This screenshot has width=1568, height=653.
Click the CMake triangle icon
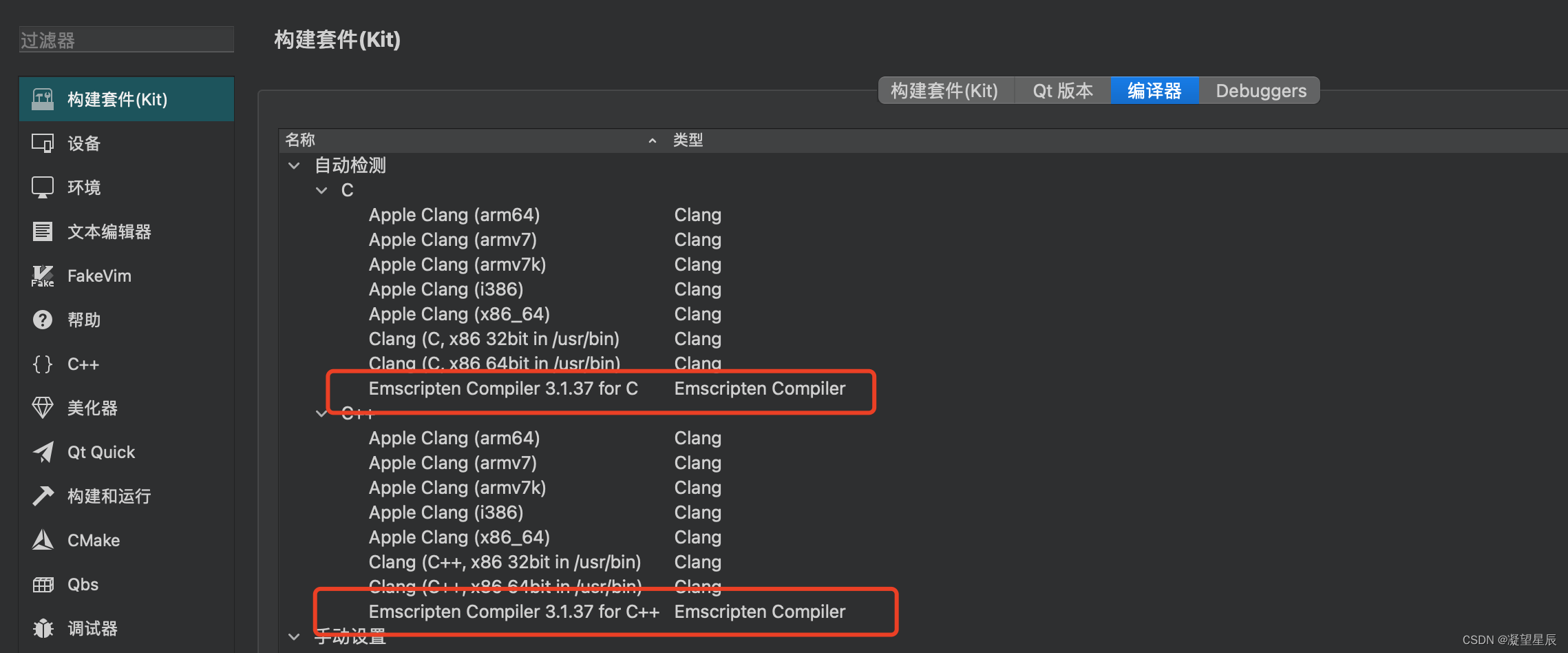point(43,540)
